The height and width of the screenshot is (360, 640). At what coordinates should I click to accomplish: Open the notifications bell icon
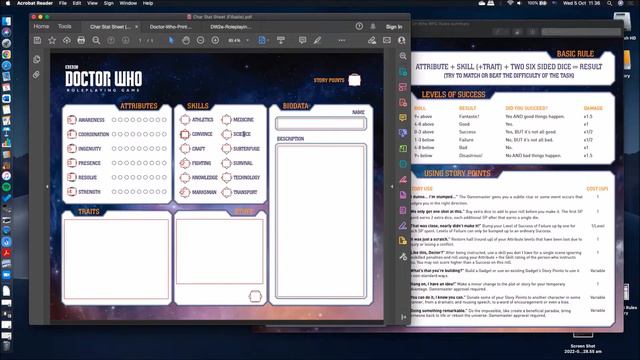click(373, 26)
